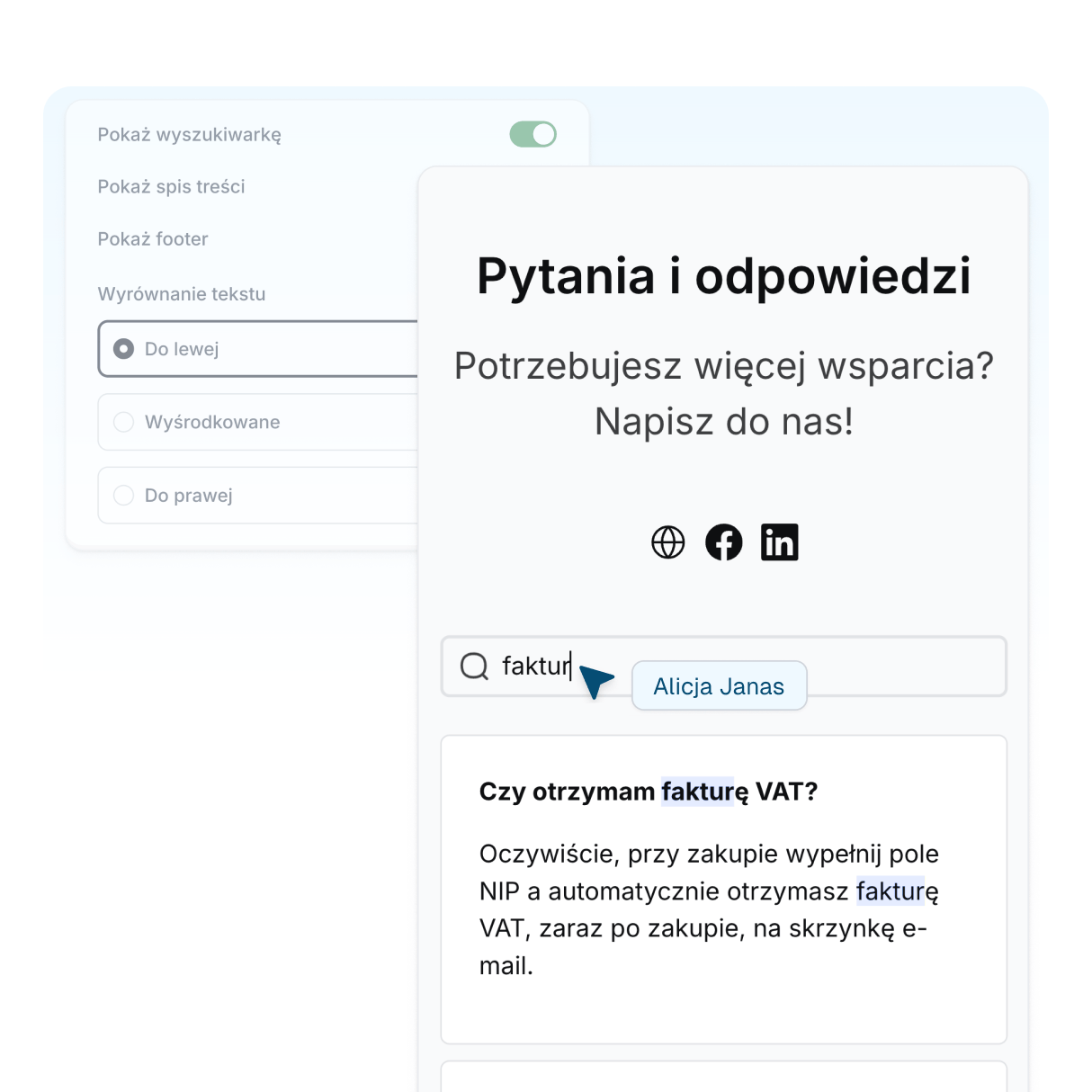Image resolution: width=1092 pixels, height=1092 pixels.
Task: Click the Wyrównanie tekstu label
Action: click(182, 294)
